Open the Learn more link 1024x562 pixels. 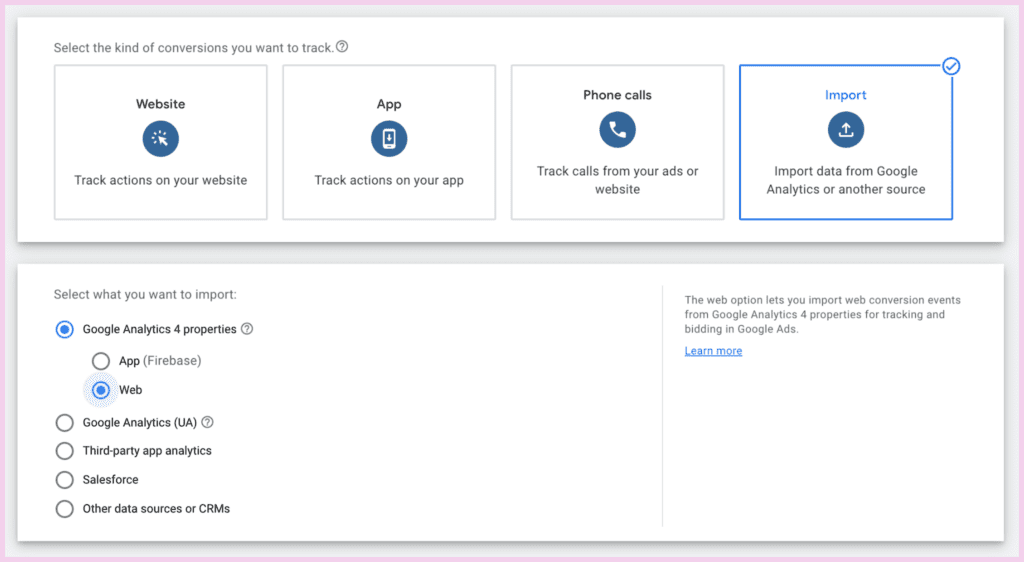tap(713, 351)
